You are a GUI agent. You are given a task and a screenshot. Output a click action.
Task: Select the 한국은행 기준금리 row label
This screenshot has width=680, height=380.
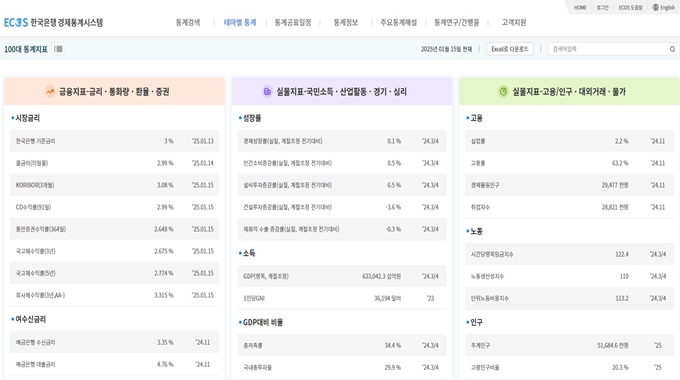click(36, 141)
